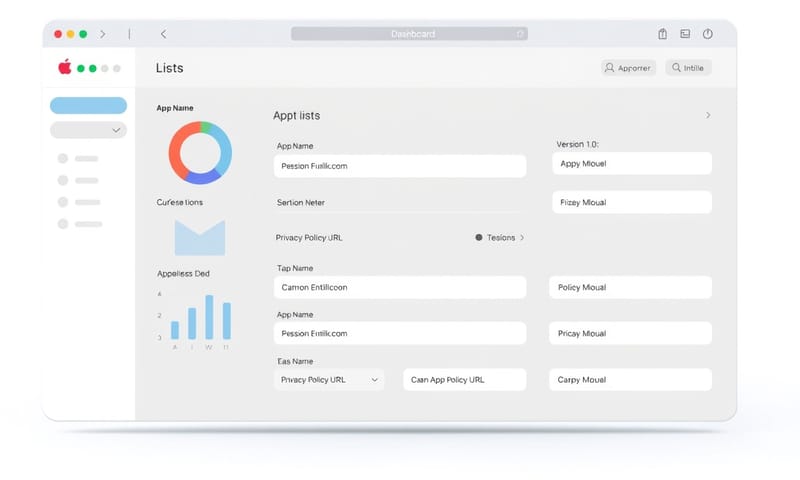
Task: Go forward using the right chevron
Action: pos(103,34)
